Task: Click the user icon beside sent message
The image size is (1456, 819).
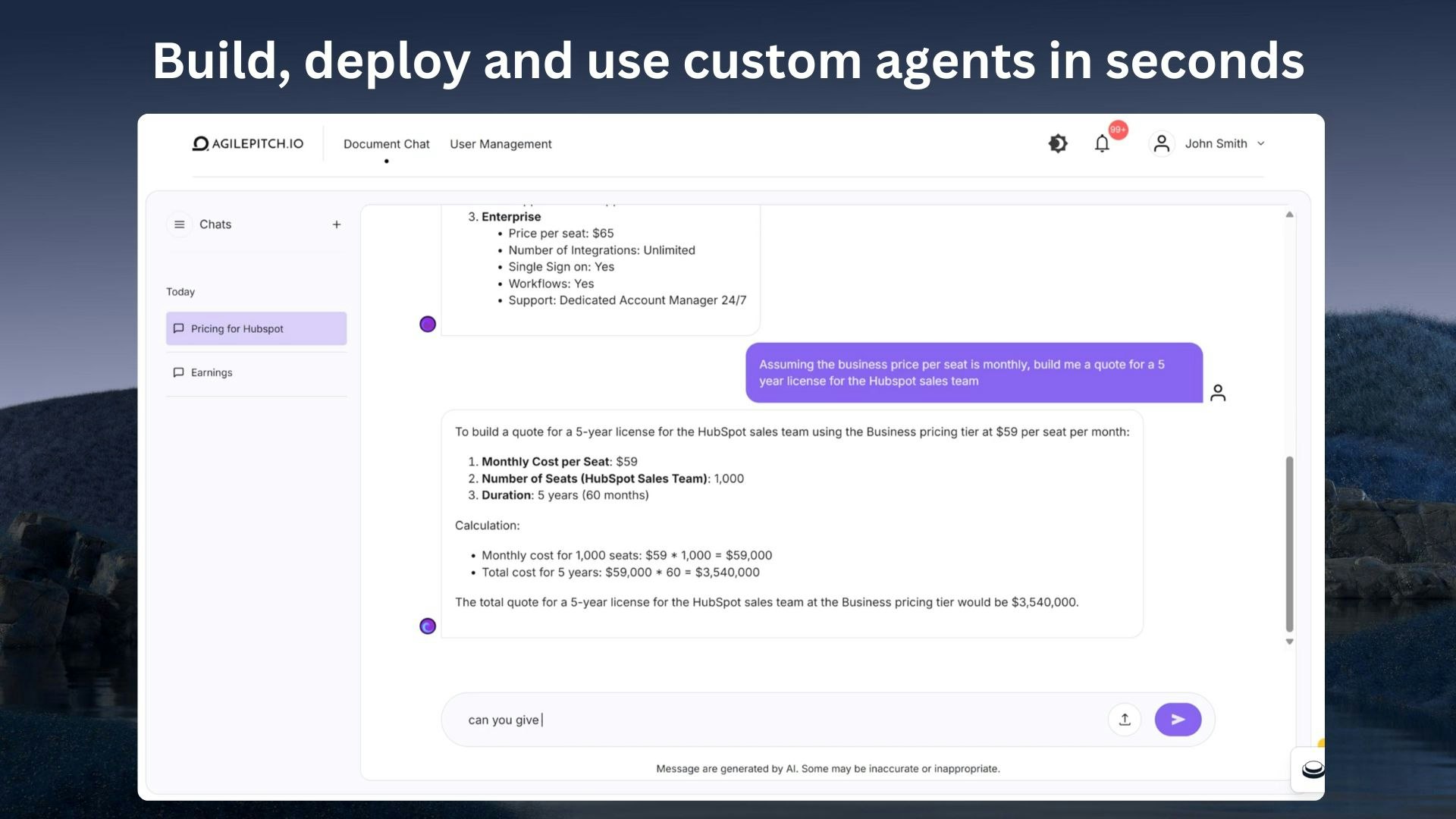Action: click(1218, 393)
